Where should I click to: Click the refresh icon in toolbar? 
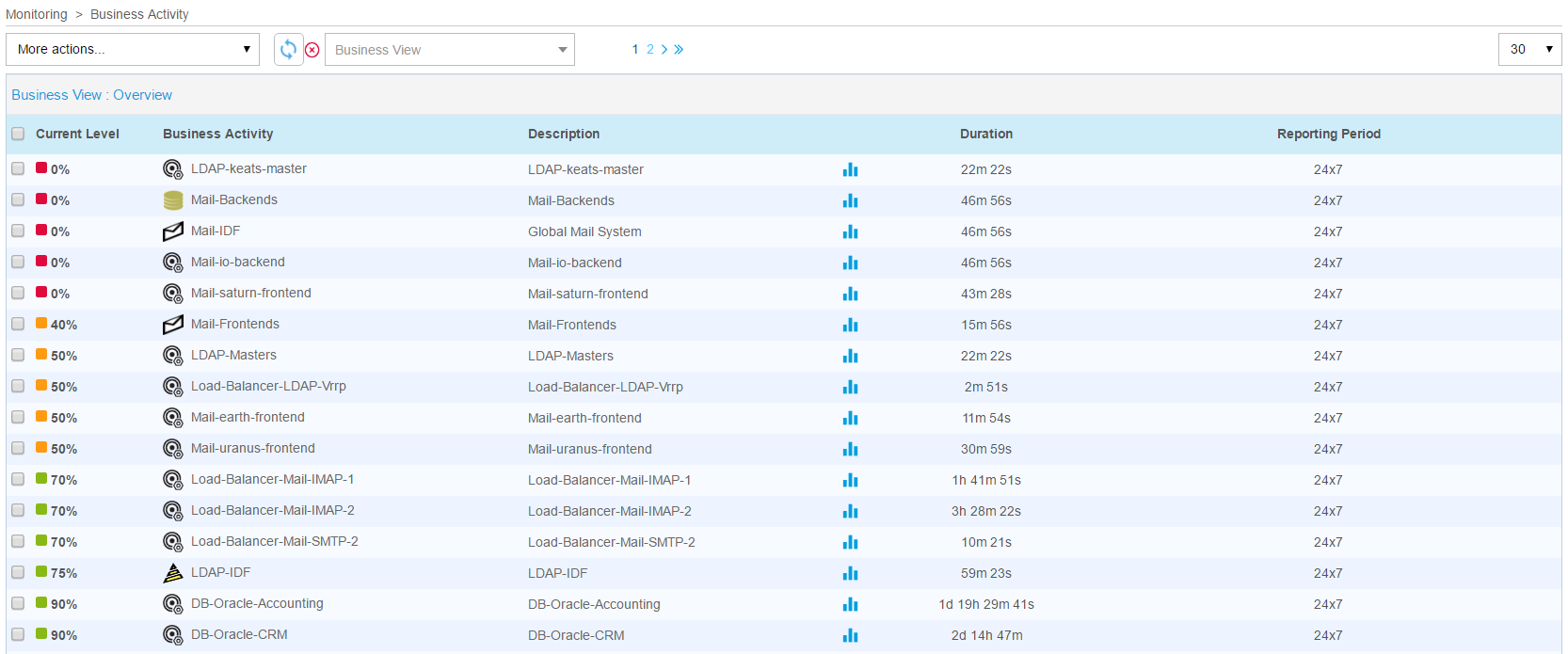[288, 49]
